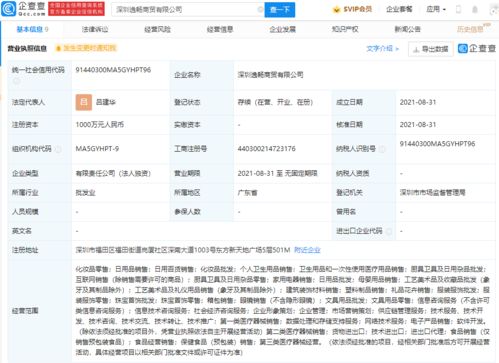Viewport: 499px width, 363px height.
Task: Switch to 新闻公告 tab
Action: pyautogui.click(x=407, y=29)
